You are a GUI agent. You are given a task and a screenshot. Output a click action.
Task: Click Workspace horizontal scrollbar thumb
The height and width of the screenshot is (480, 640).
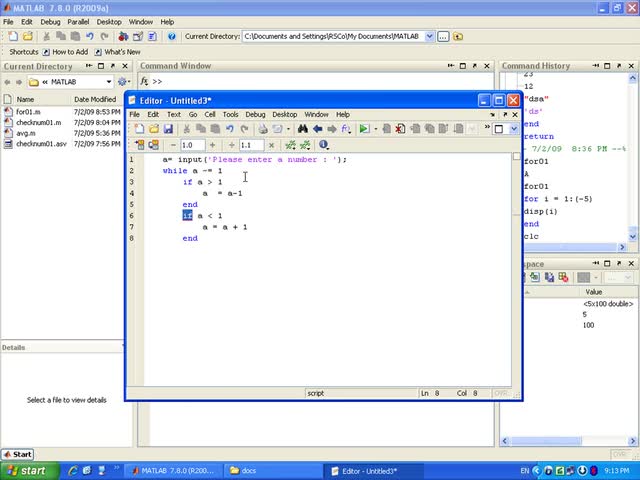[547, 441]
